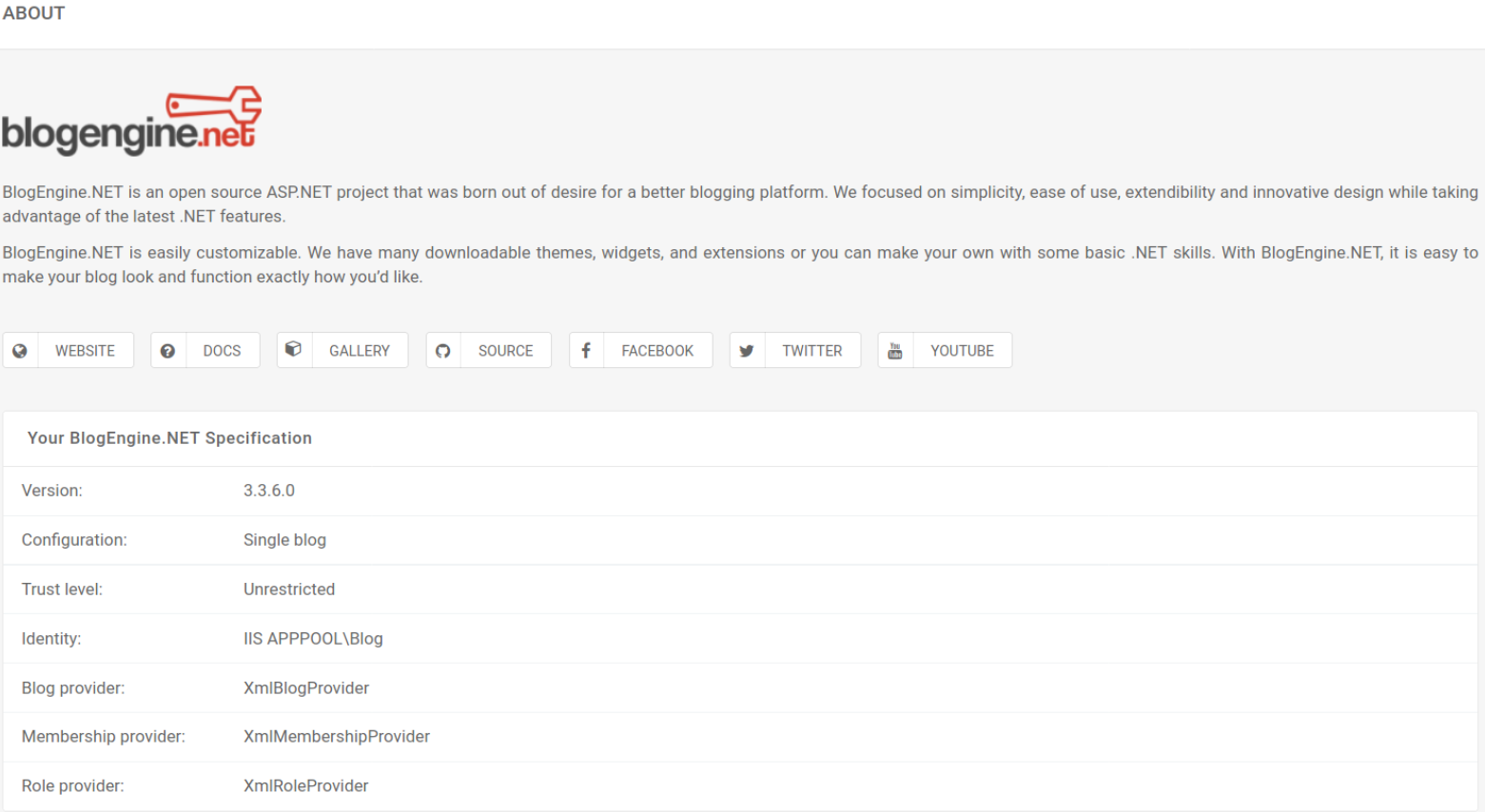Open the DOCS button
The height and width of the screenshot is (812, 1485).
(x=205, y=350)
